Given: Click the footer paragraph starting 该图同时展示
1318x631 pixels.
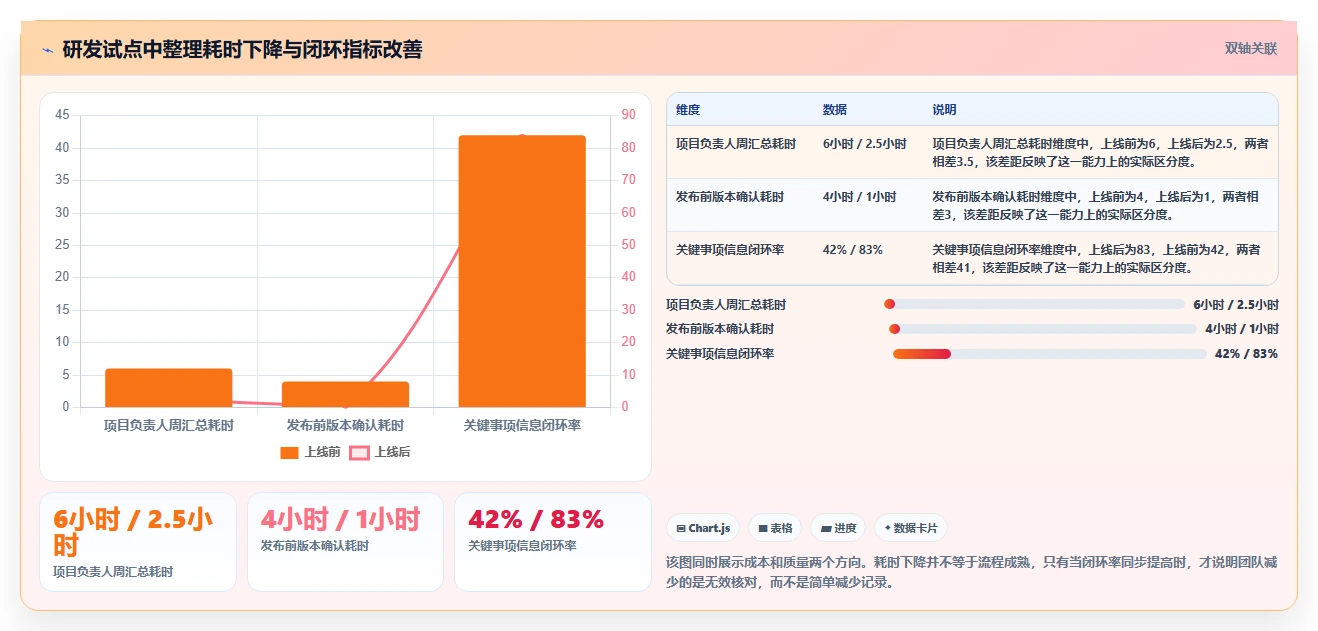Looking at the screenshot, I should pos(971,572).
